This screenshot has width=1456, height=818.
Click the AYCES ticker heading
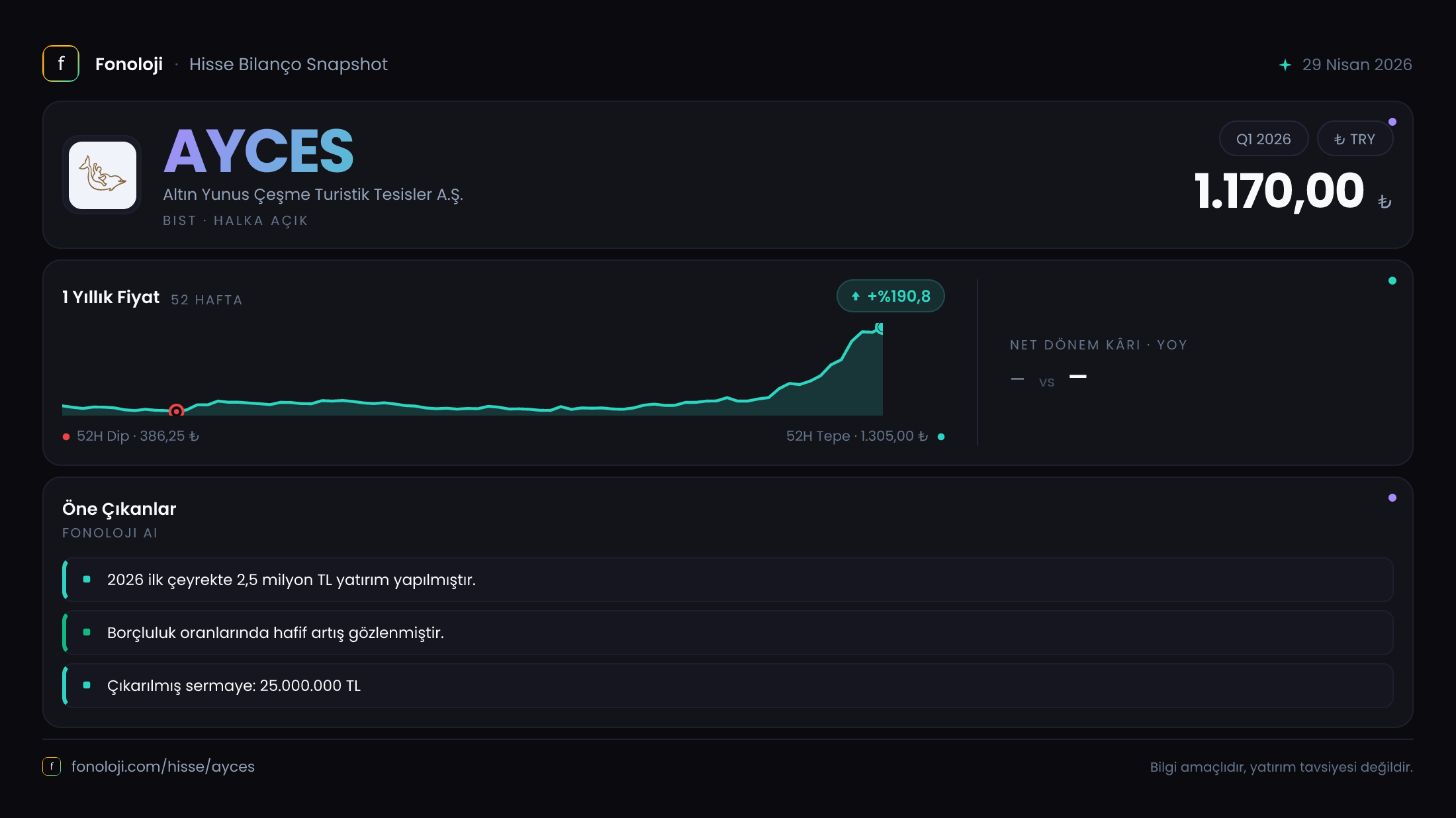(259, 151)
